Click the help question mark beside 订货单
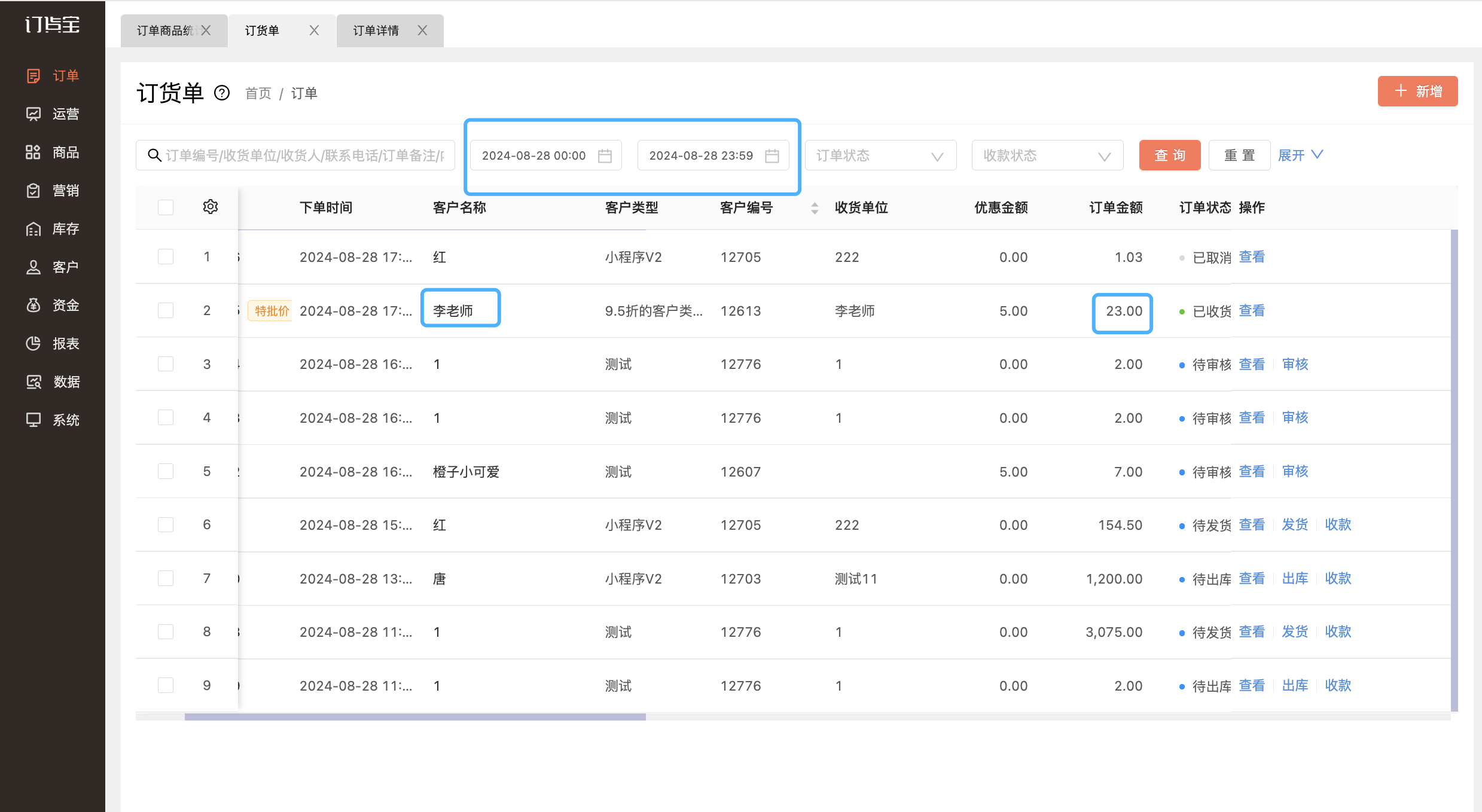 pyautogui.click(x=222, y=93)
